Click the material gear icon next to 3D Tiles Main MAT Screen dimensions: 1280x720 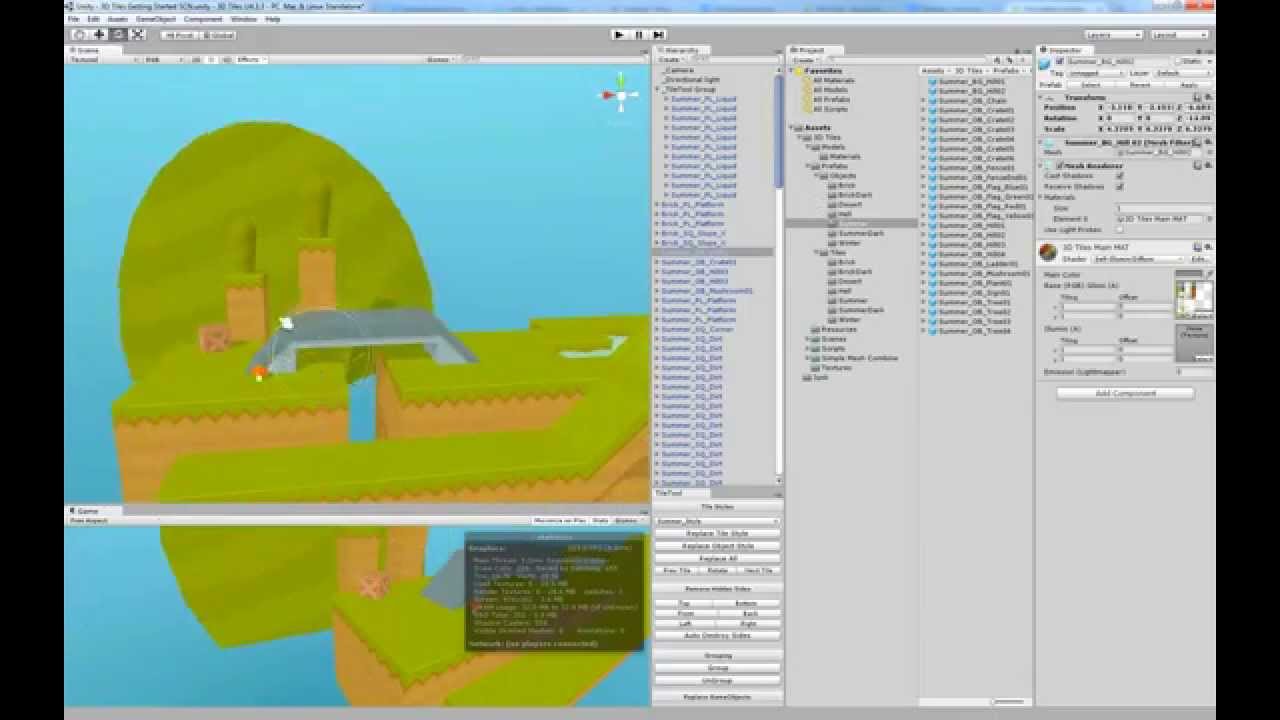(x=1208, y=246)
